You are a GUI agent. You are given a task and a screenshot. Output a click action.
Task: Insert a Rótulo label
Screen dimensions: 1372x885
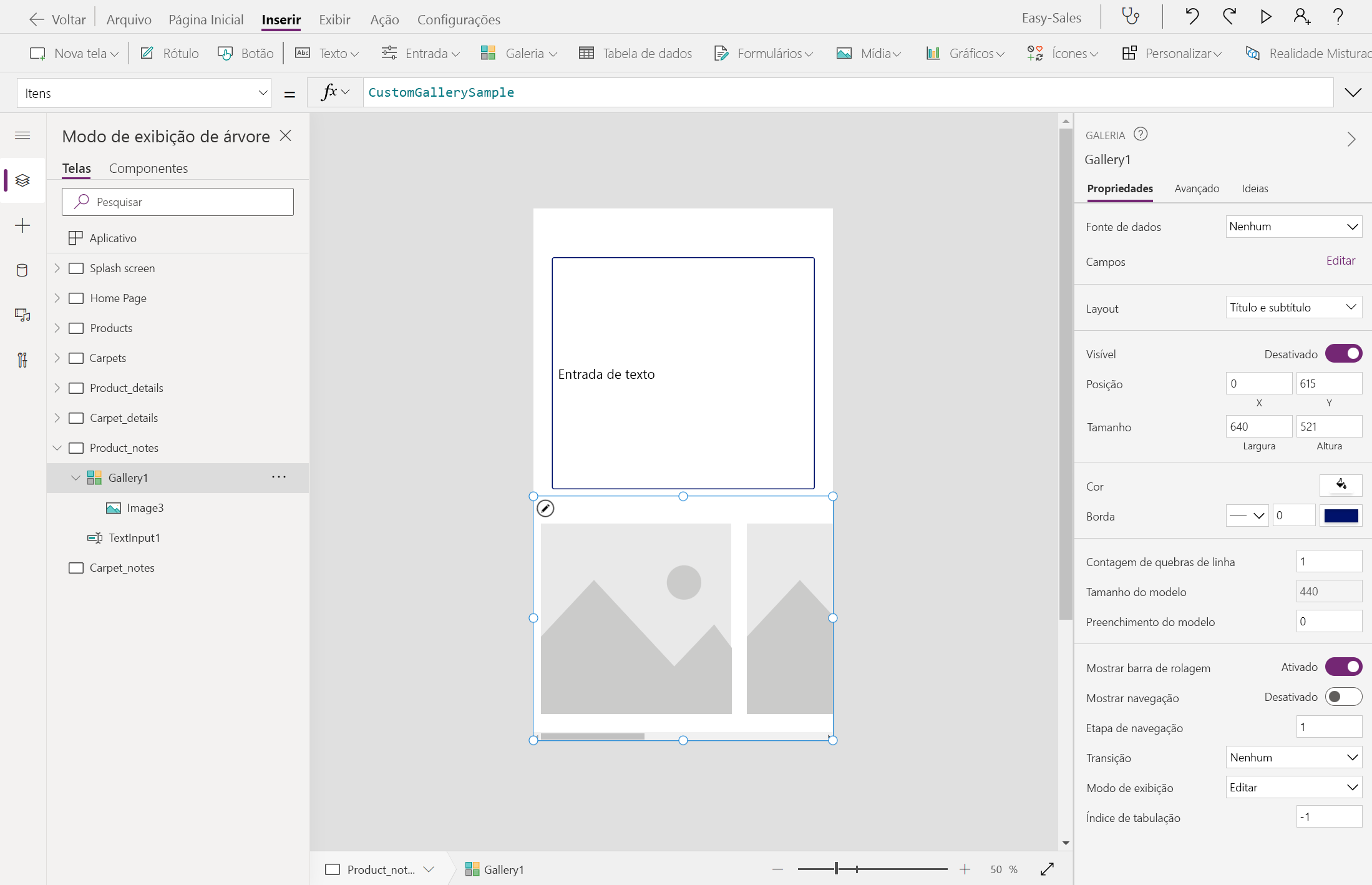click(x=170, y=53)
